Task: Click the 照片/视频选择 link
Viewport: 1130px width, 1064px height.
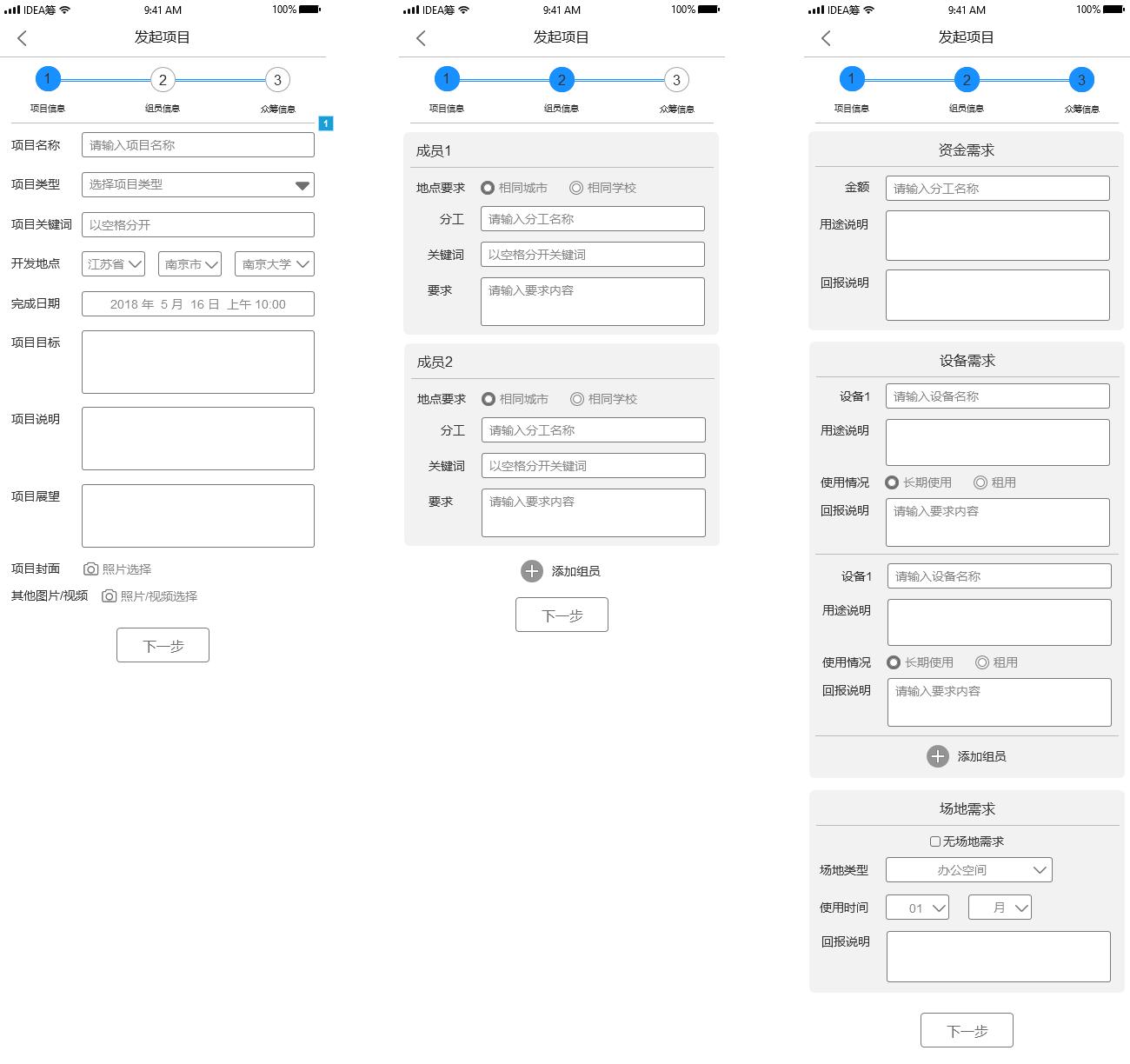Action: [x=159, y=596]
